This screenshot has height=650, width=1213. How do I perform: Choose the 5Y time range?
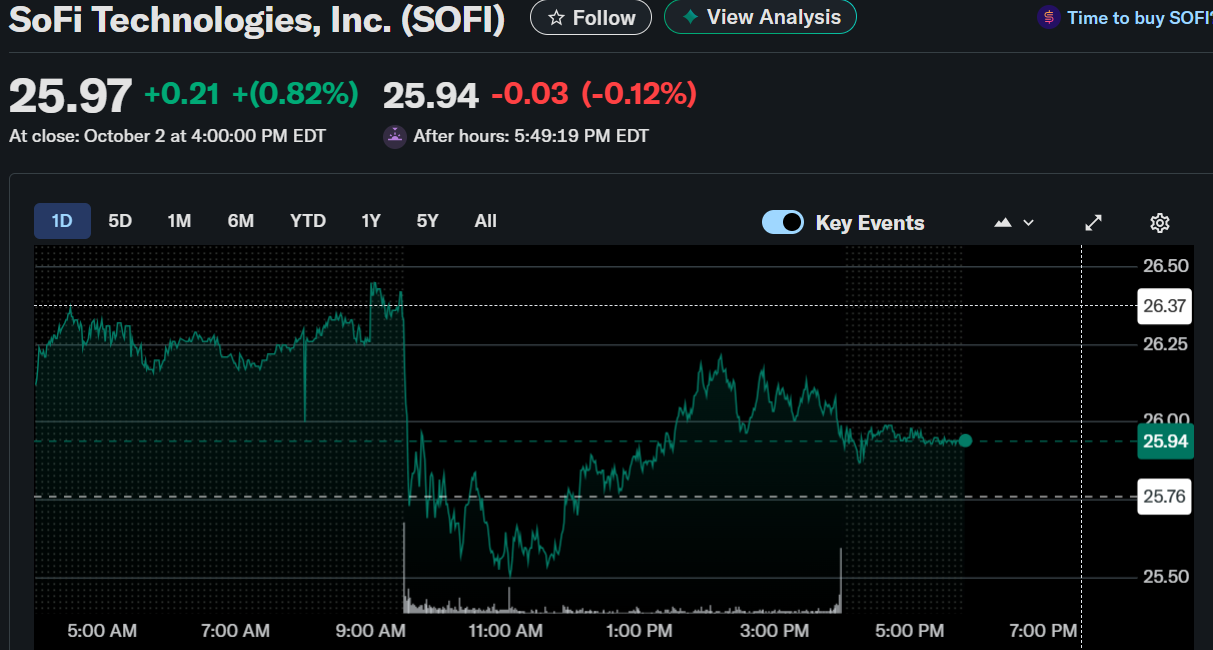click(427, 221)
